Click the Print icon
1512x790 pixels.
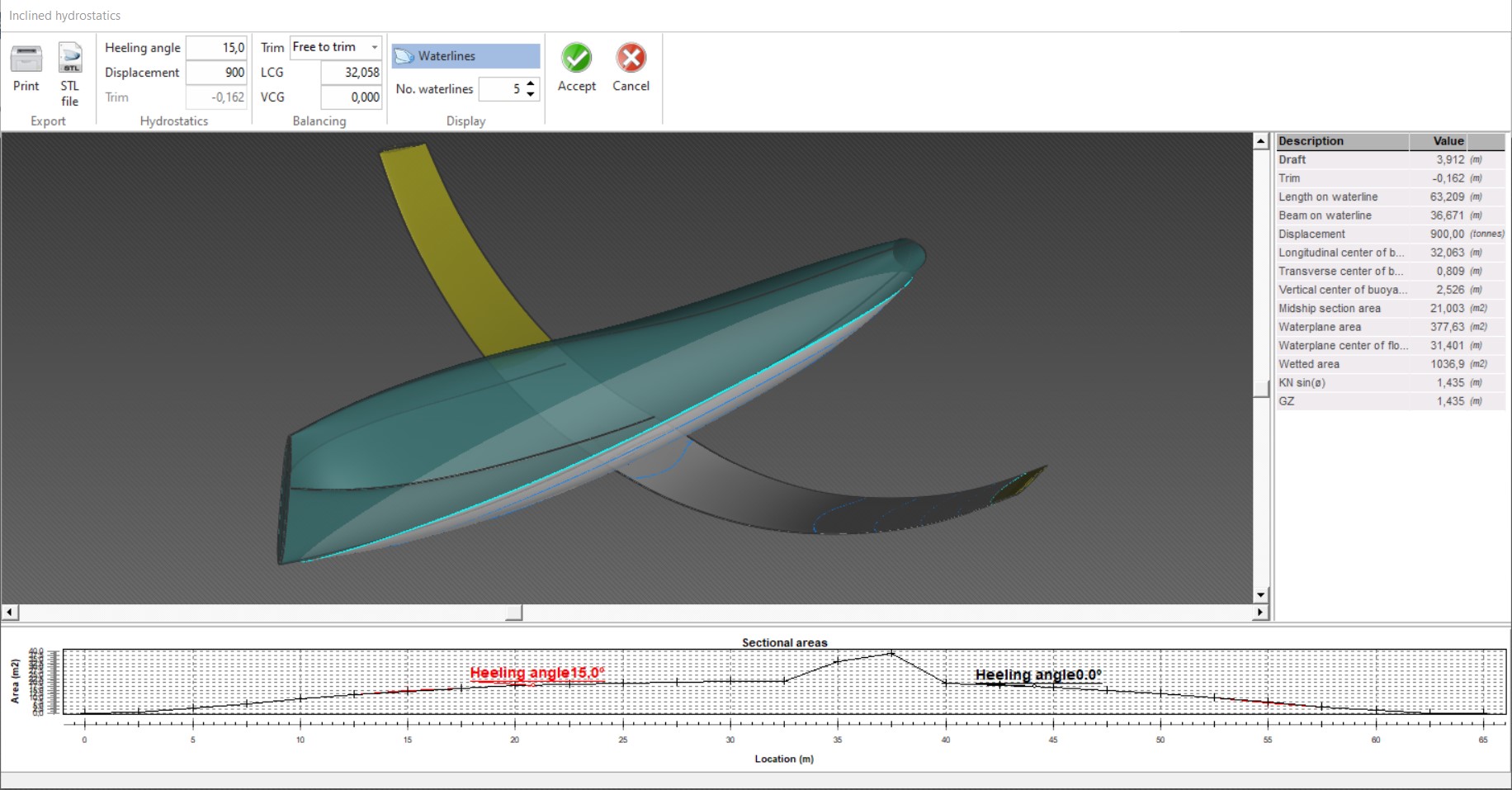pos(26,60)
